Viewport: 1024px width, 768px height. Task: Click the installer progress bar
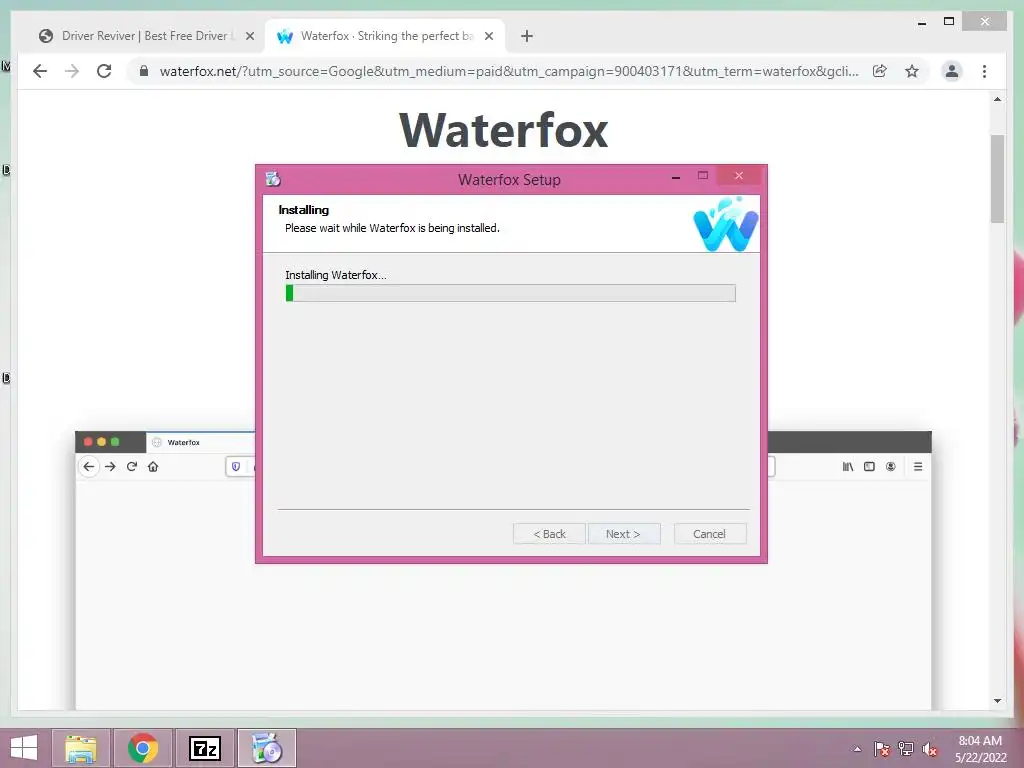[x=511, y=293]
